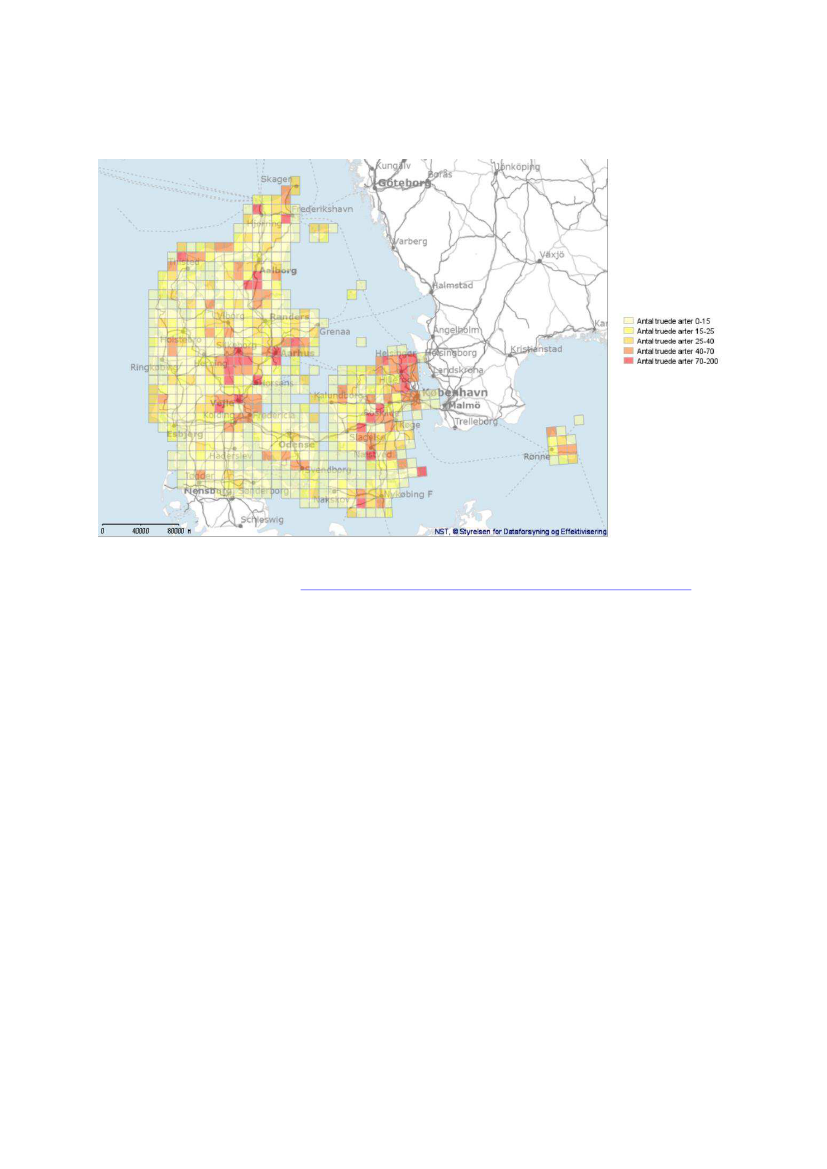Click the Randers city label

tap(289, 317)
